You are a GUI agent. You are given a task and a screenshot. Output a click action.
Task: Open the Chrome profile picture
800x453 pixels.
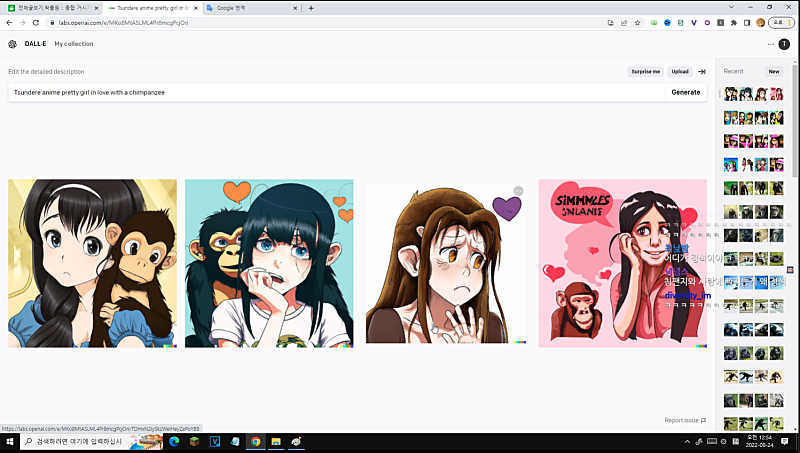point(760,22)
